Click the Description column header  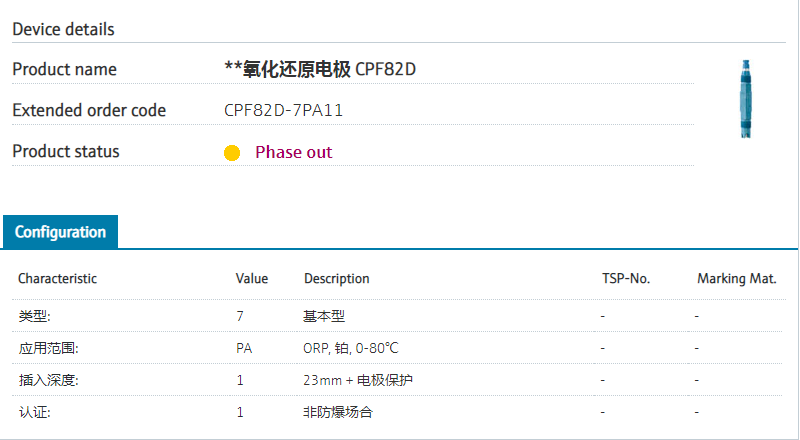(x=336, y=278)
